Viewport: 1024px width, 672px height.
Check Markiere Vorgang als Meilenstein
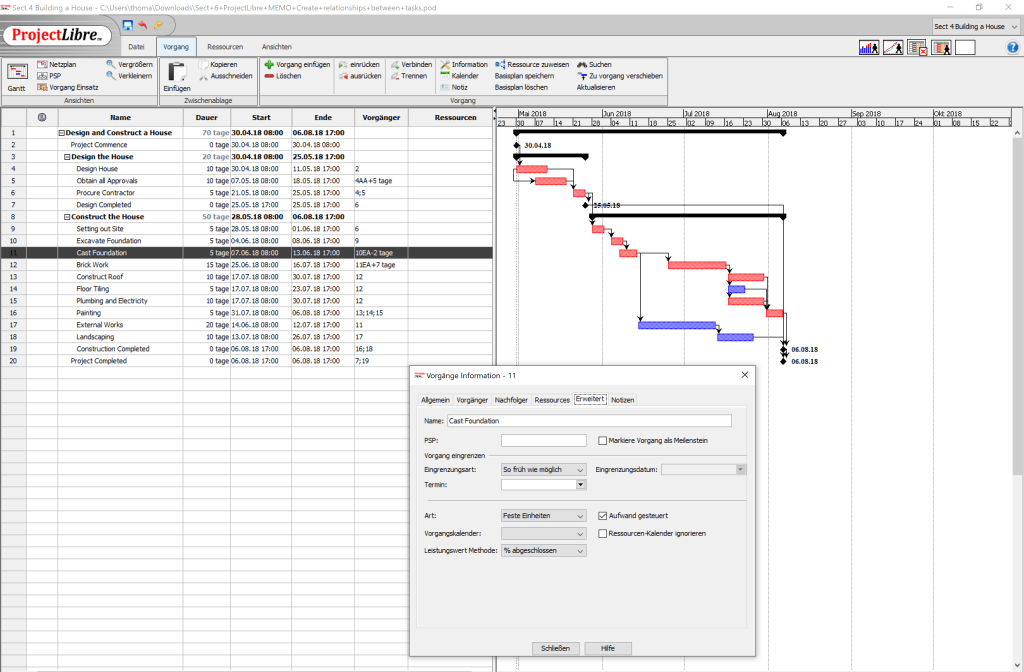(x=602, y=440)
